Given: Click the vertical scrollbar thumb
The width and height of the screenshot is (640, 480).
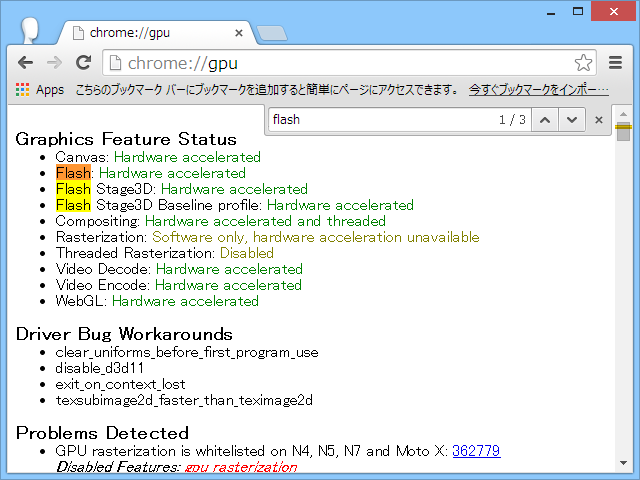Looking at the screenshot, I should [623, 131].
